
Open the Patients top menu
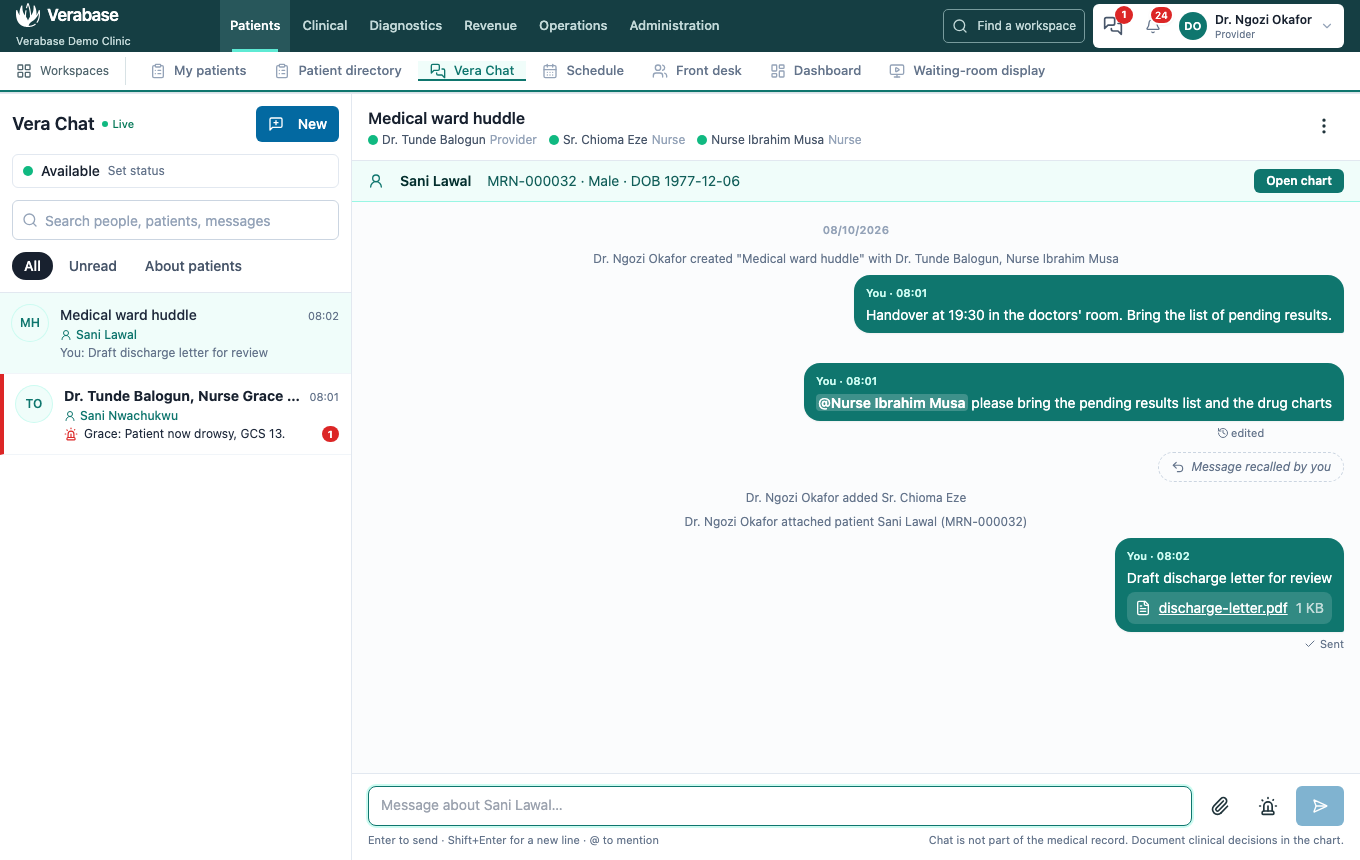click(255, 26)
